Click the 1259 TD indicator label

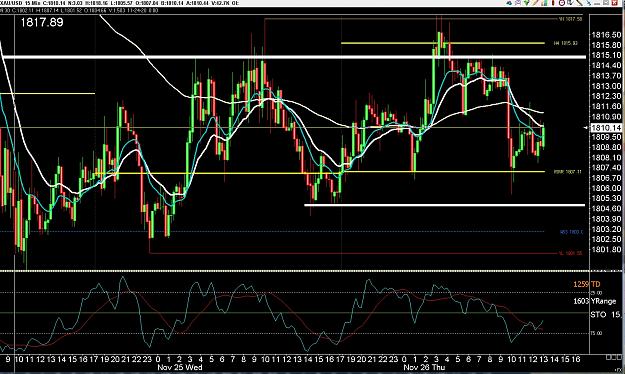[586, 284]
